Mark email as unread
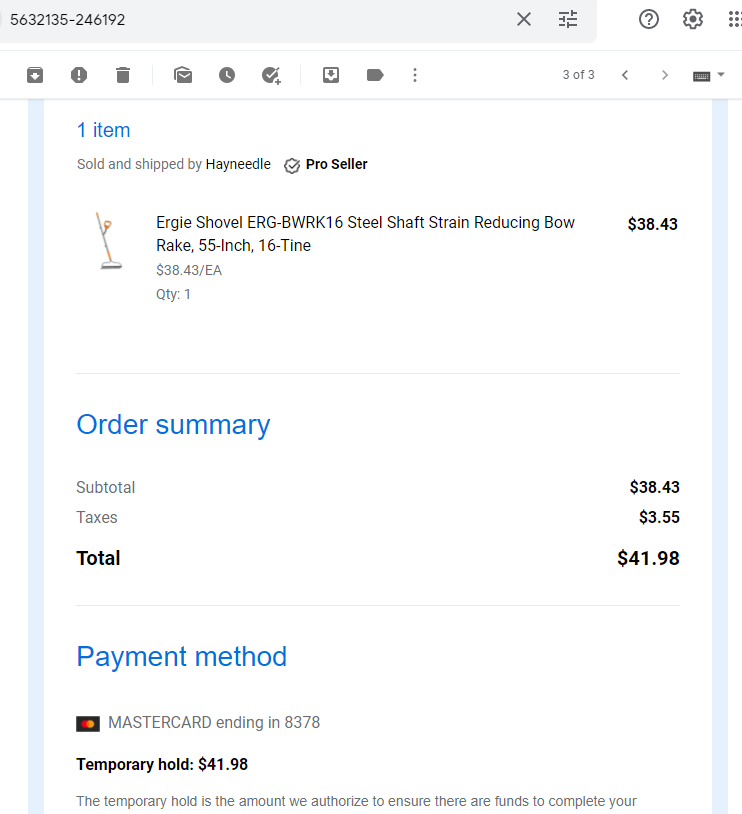Image resolution: width=742 pixels, height=814 pixels. pyautogui.click(x=183, y=75)
